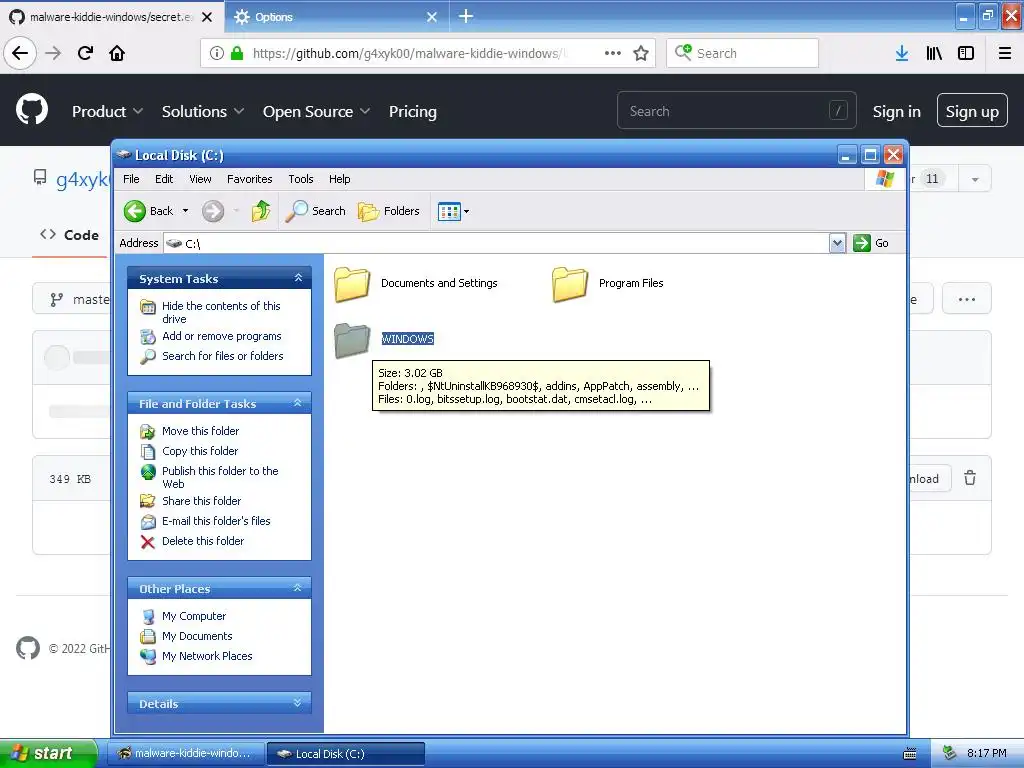Click Copy this folder
1024x768 pixels.
(200, 451)
